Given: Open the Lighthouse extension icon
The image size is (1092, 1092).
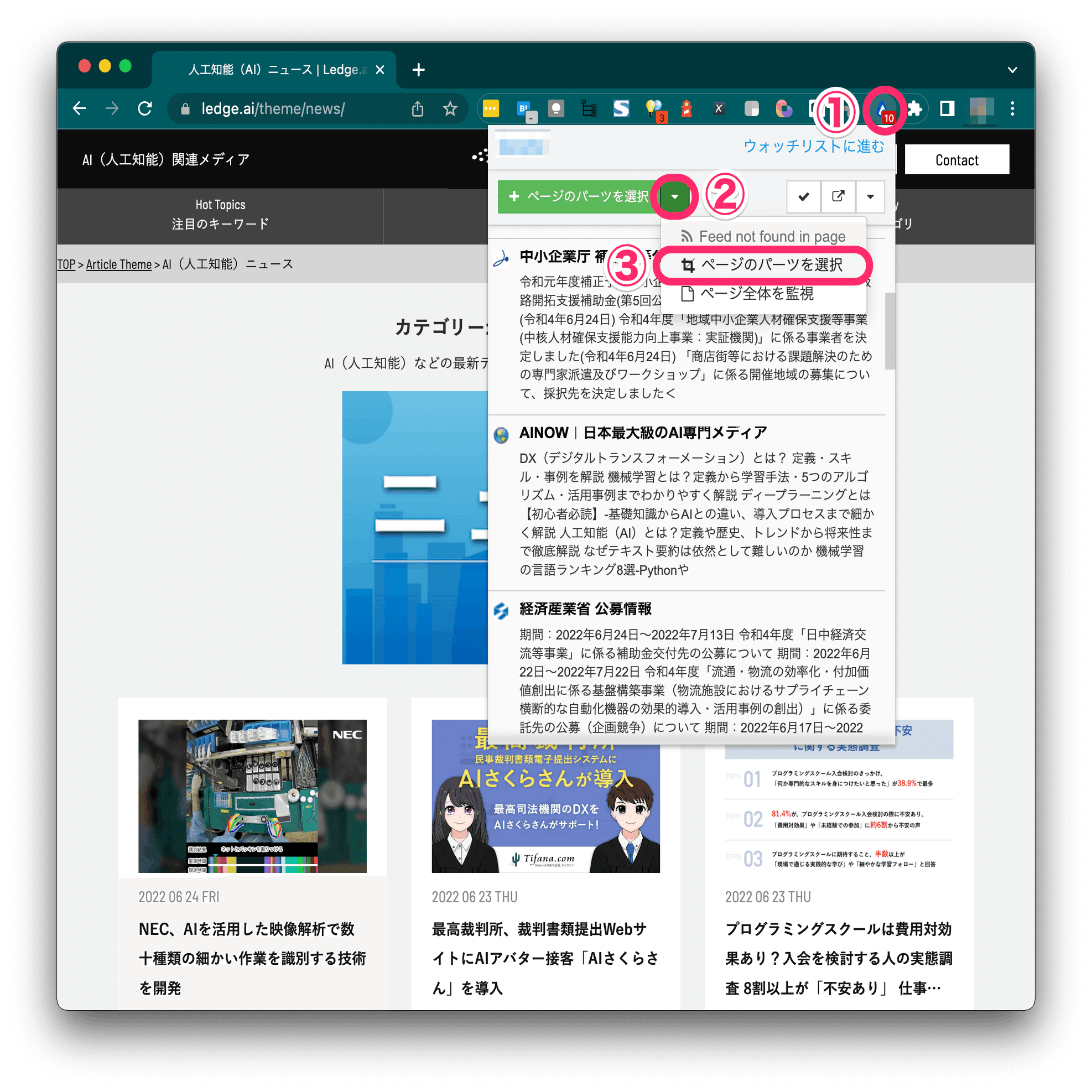Looking at the screenshot, I should tap(687, 108).
